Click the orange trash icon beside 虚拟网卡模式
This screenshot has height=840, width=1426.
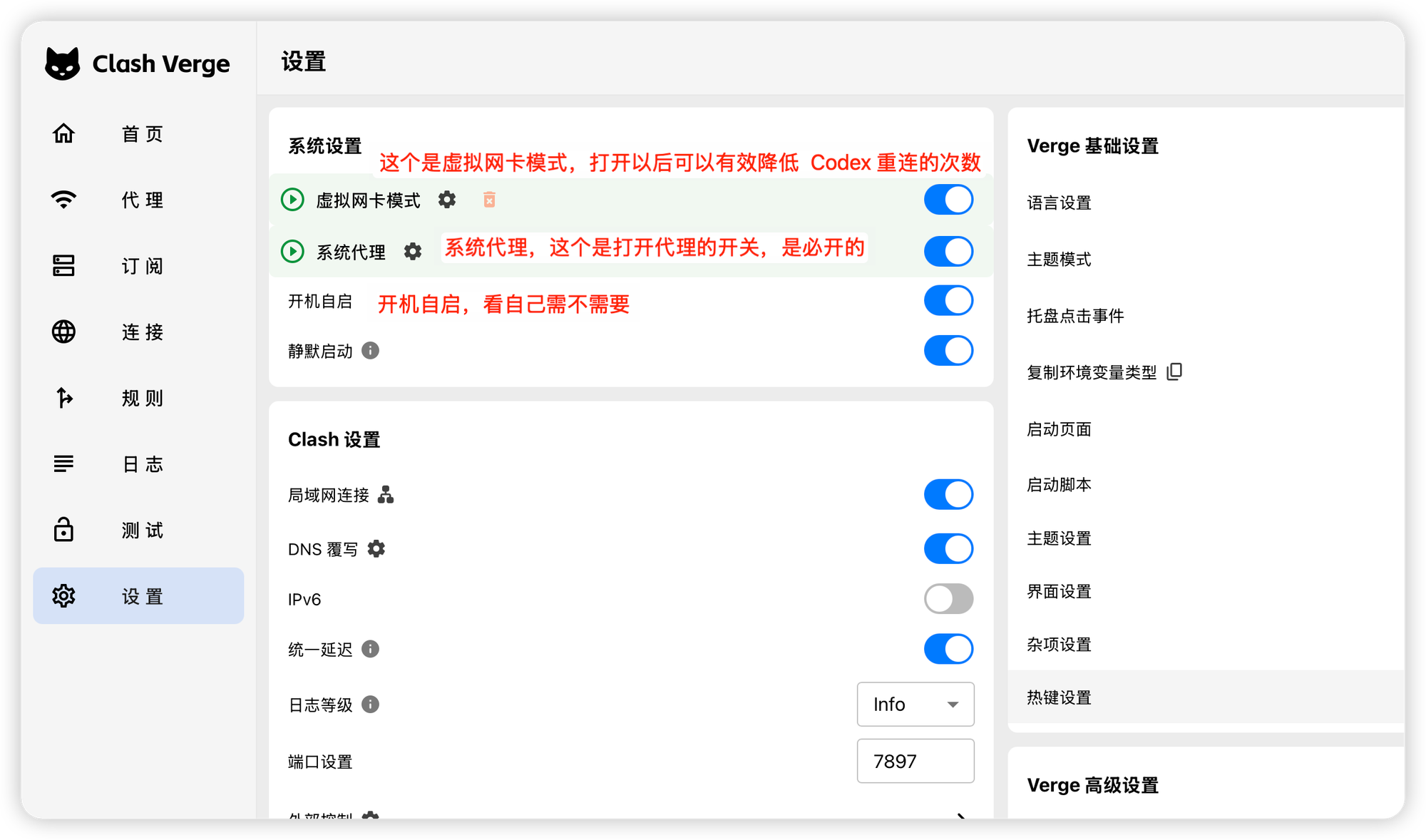tap(489, 200)
